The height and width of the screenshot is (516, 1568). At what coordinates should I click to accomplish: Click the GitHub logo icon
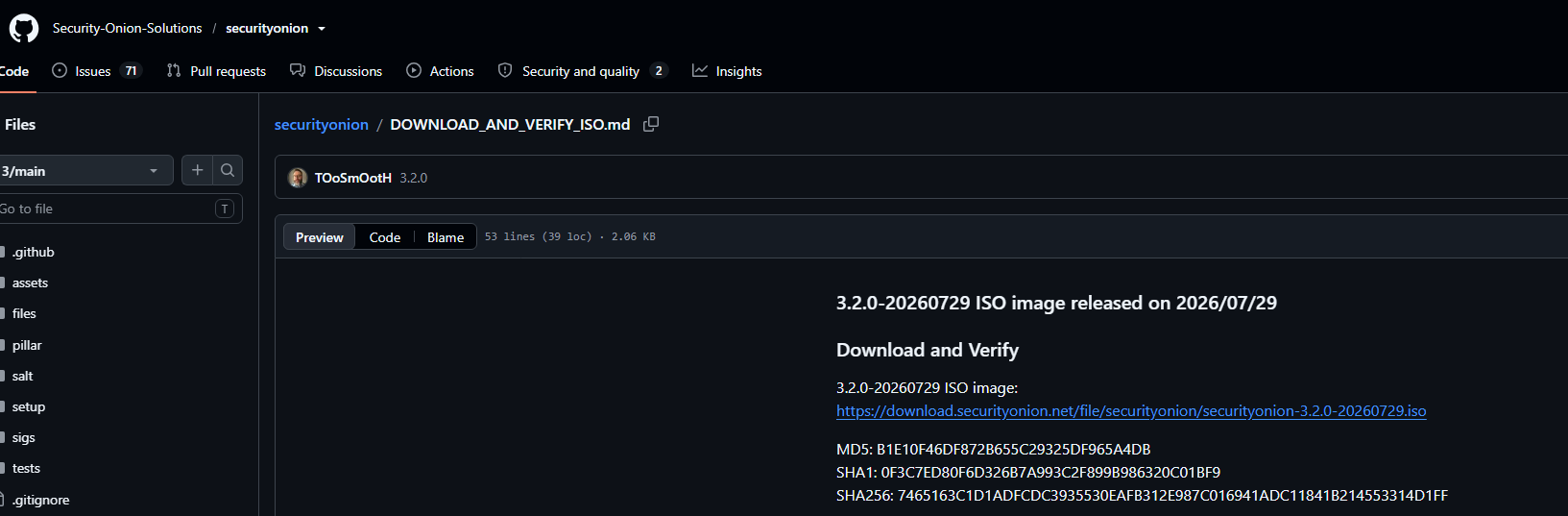tap(24, 28)
